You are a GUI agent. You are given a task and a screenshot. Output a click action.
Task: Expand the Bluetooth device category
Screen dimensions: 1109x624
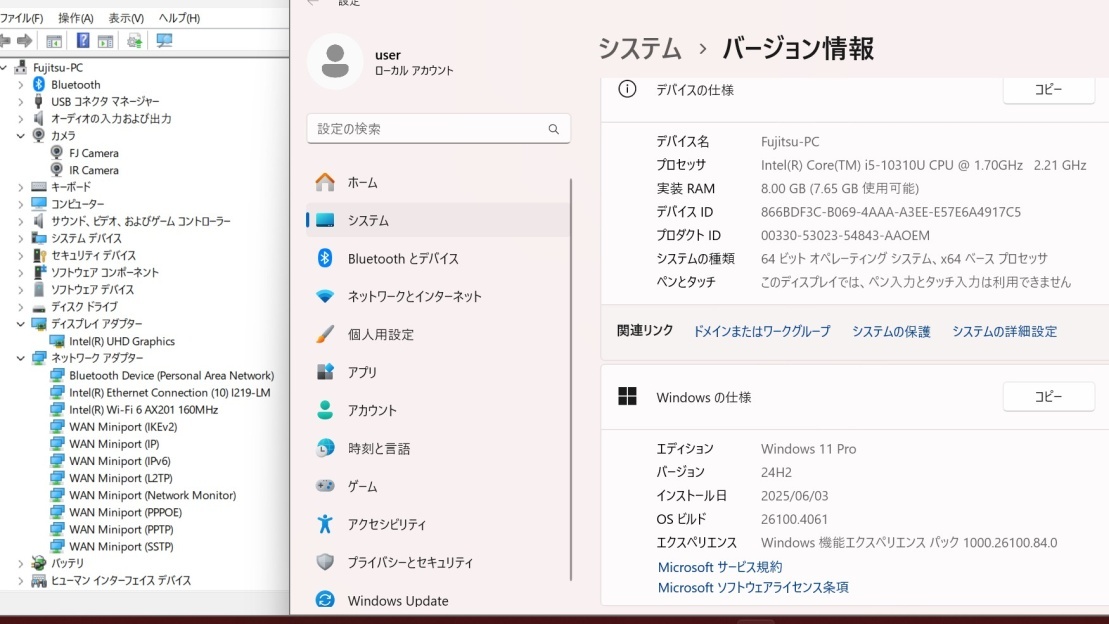20,85
